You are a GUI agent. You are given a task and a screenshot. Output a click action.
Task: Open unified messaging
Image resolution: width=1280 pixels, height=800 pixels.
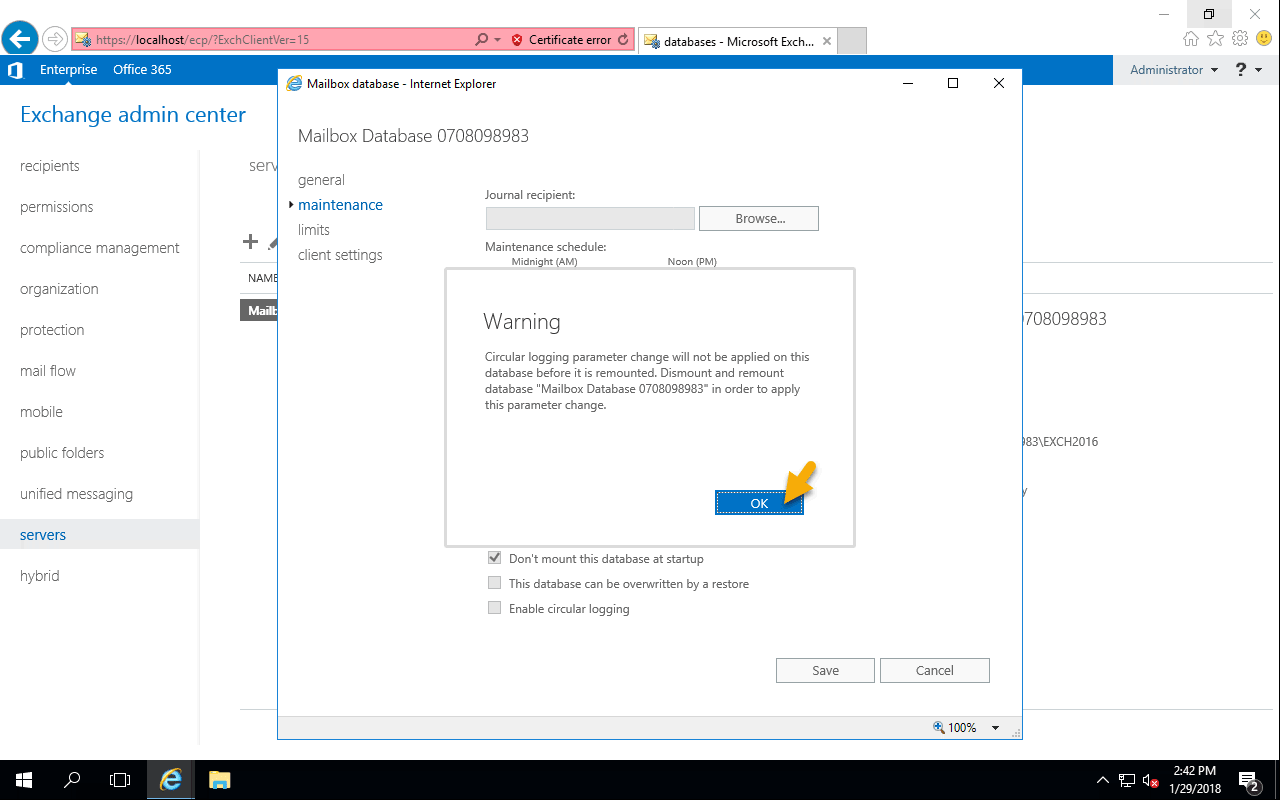tap(76, 494)
